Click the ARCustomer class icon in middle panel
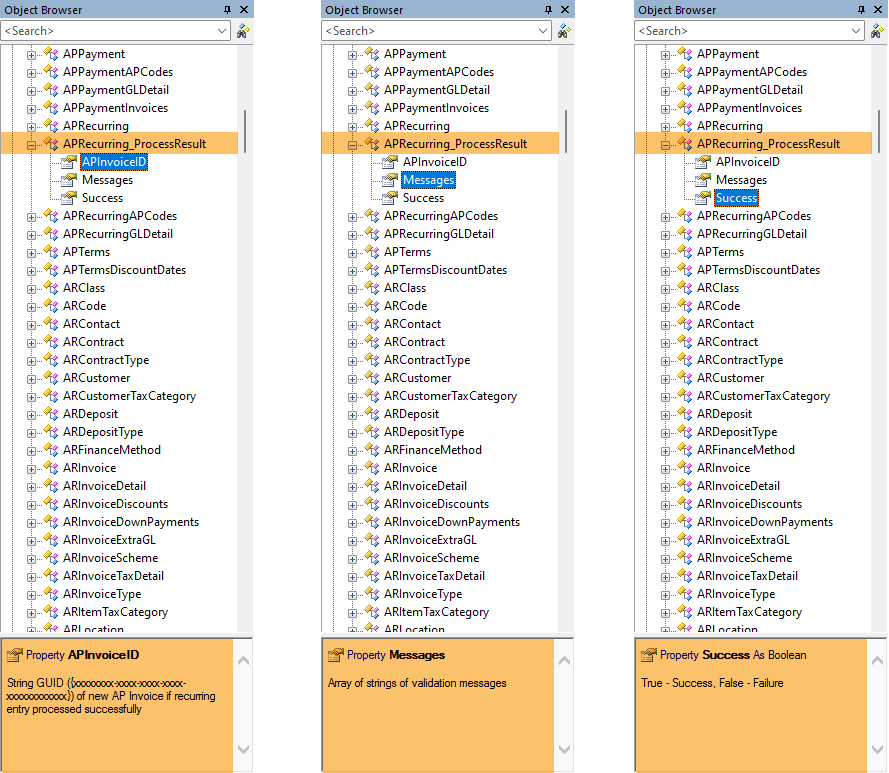The width and height of the screenshot is (889, 773). pos(372,378)
